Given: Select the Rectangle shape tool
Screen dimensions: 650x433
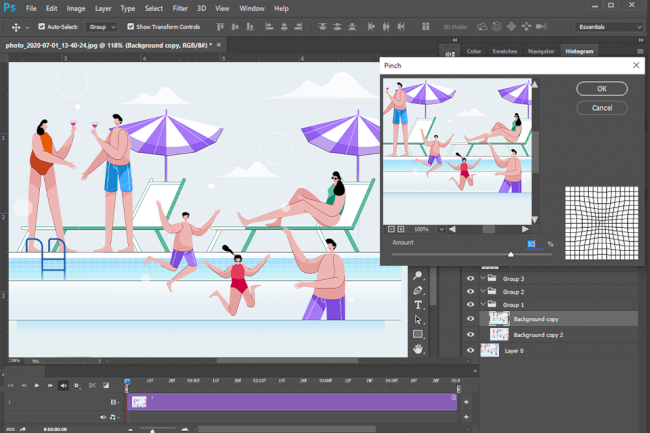Looking at the screenshot, I should (418, 334).
